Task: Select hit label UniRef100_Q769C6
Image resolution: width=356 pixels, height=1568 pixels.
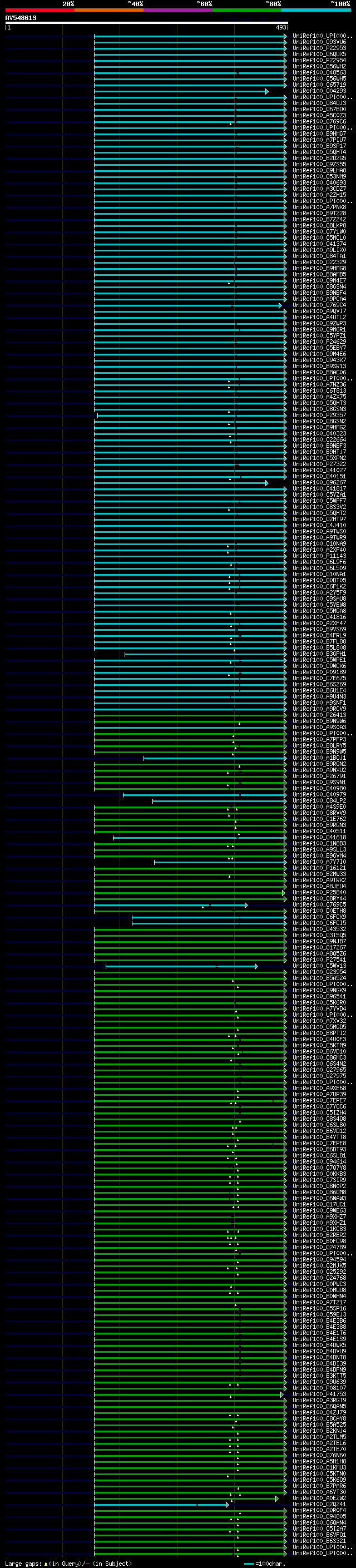Action: tap(319, 121)
